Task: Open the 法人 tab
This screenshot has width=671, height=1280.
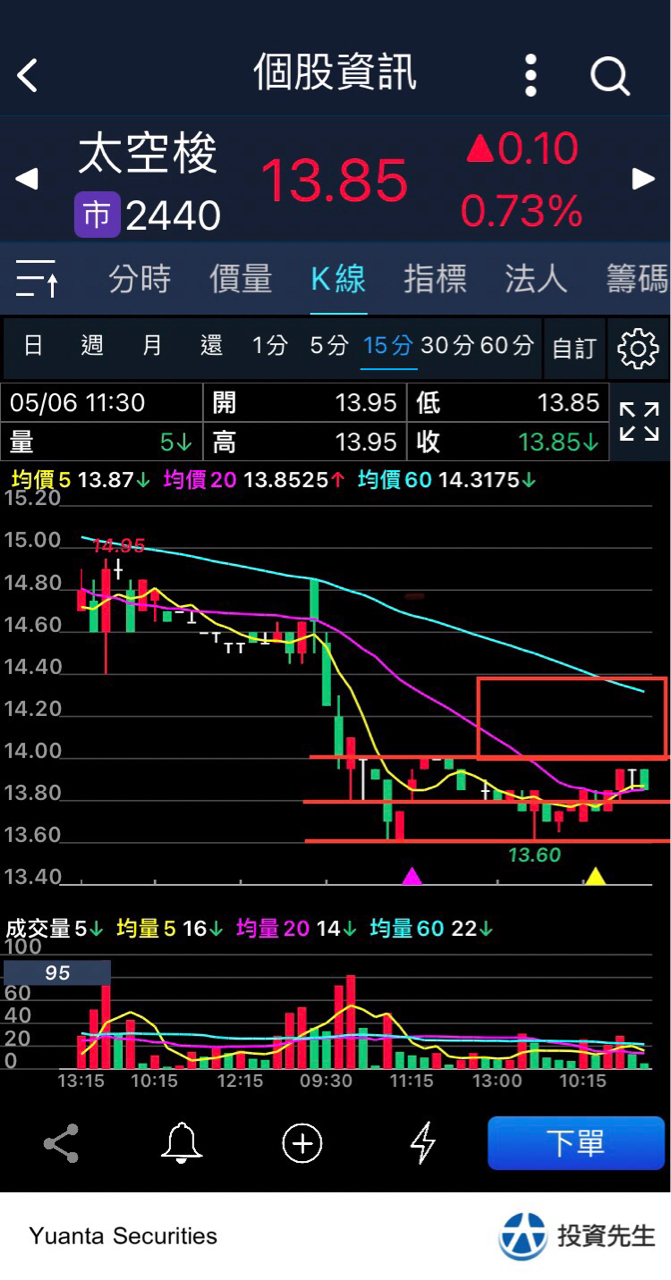Action: coord(536,279)
